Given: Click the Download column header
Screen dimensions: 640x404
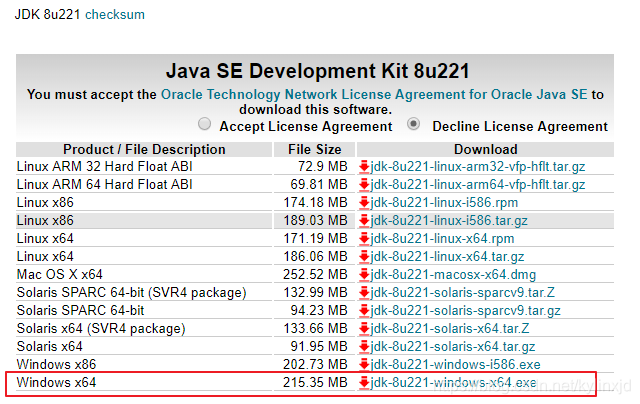Looking at the screenshot, I should click(x=486, y=149).
